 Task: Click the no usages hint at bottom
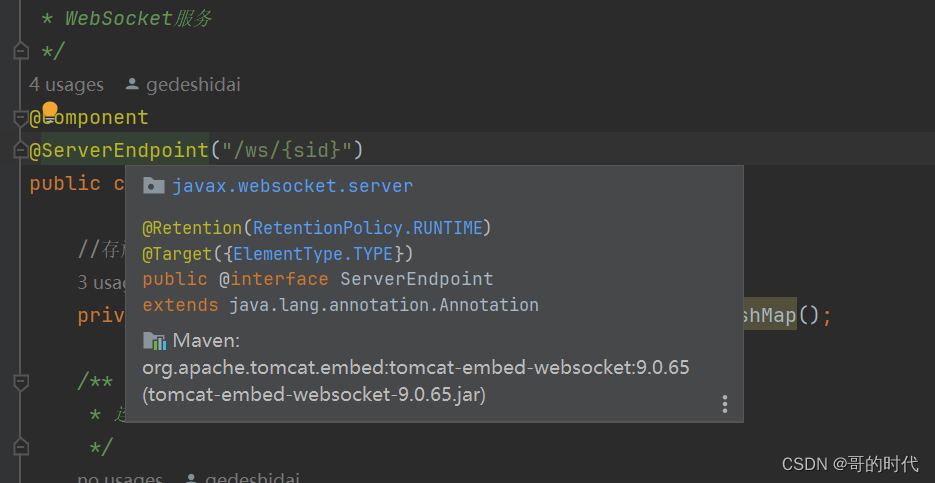click(x=120, y=479)
